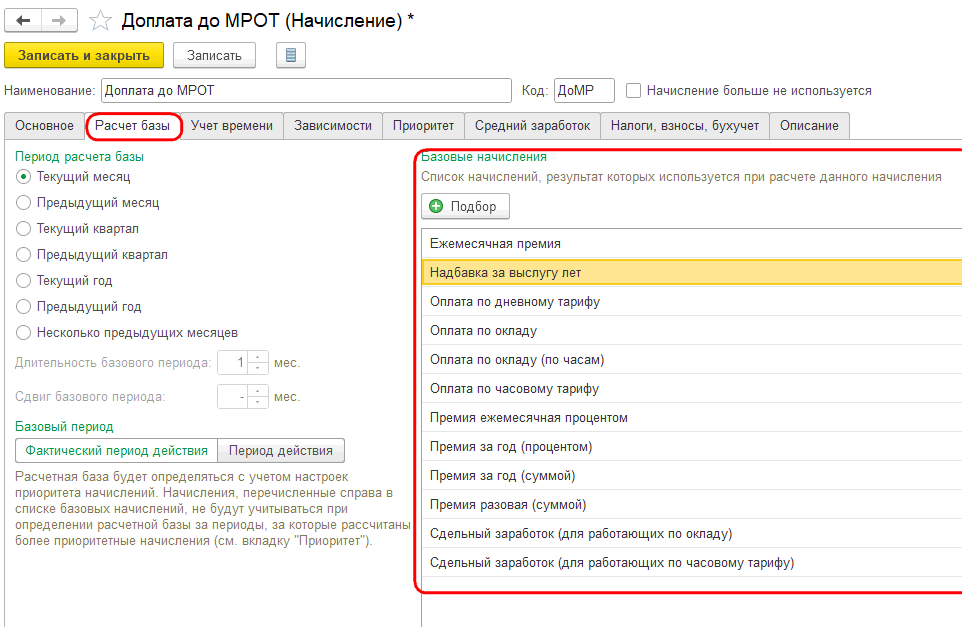
Task: Add the form to favorites with the star
Action: [x=100, y=21]
